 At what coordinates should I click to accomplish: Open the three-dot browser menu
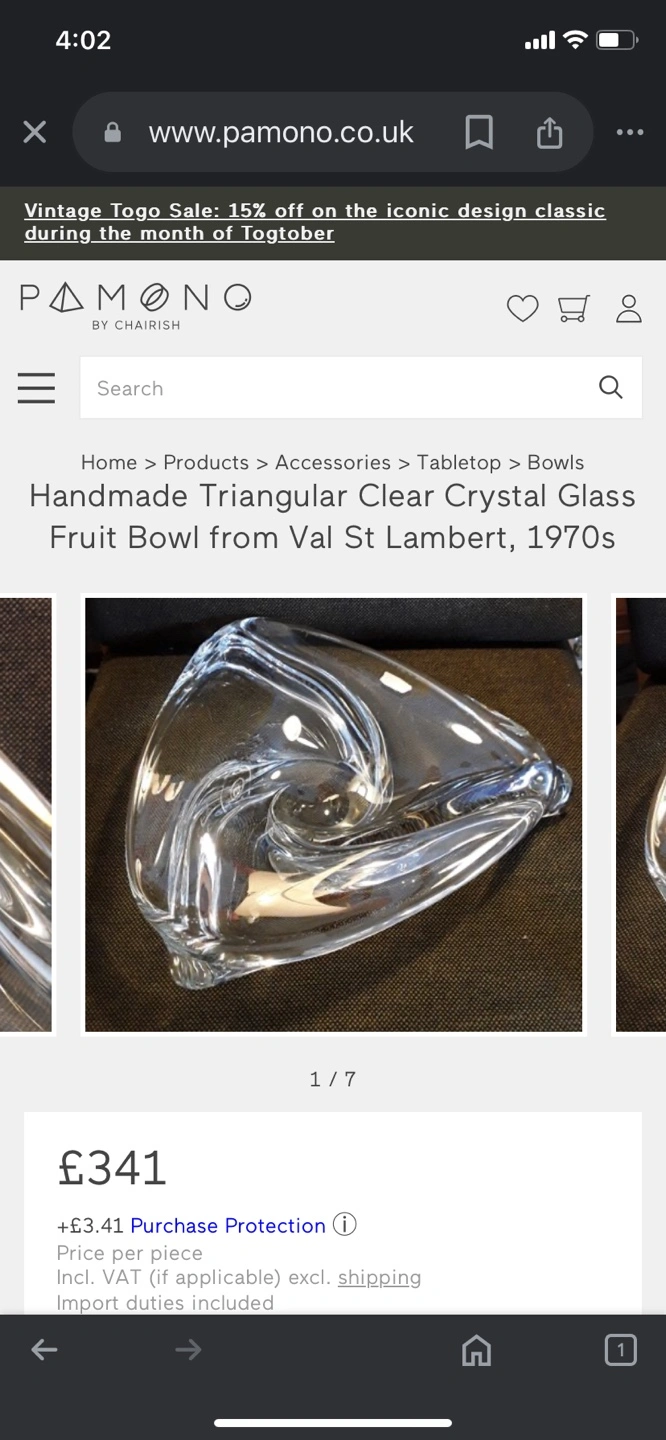(x=630, y=132)
